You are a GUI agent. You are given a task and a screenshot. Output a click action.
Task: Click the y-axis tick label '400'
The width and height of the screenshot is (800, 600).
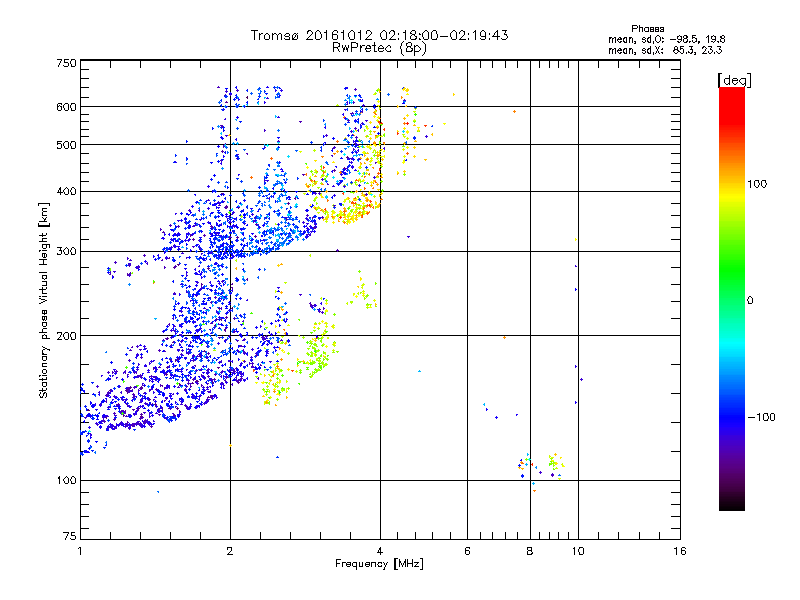point(66,192)
